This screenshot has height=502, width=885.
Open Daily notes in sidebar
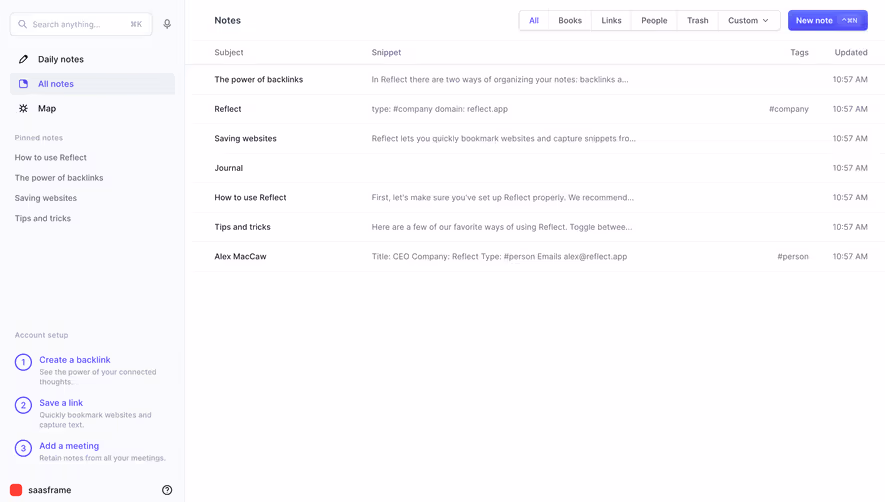[x=93, y=59]
